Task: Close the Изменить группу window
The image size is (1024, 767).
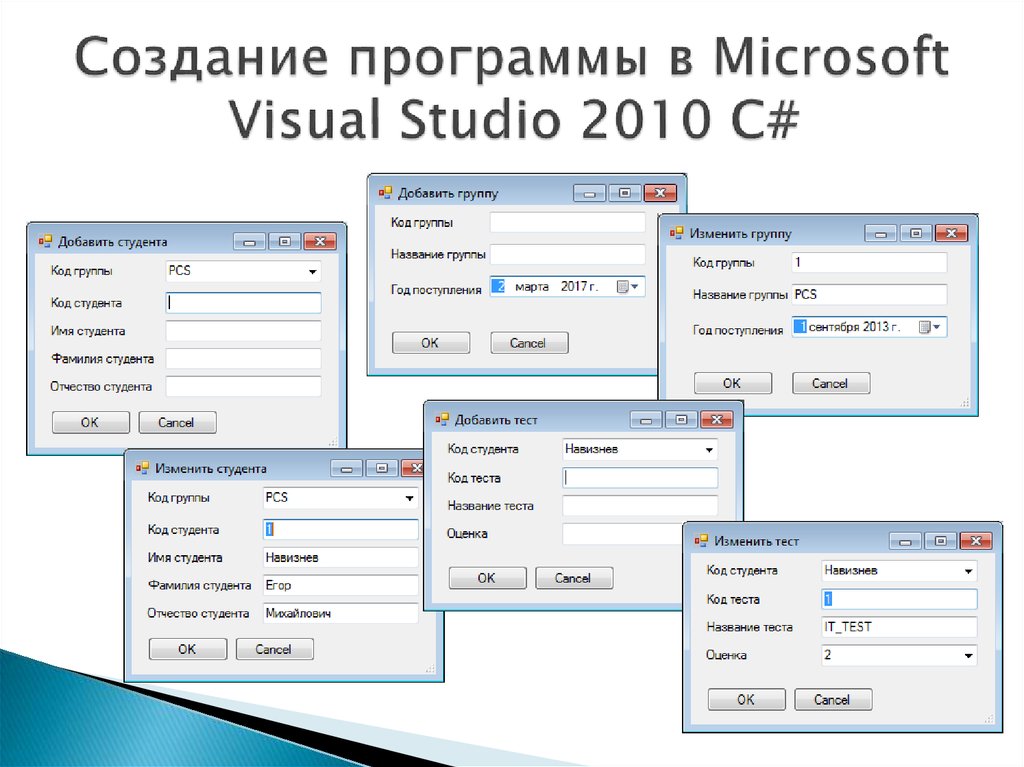Action: (952, 234)
